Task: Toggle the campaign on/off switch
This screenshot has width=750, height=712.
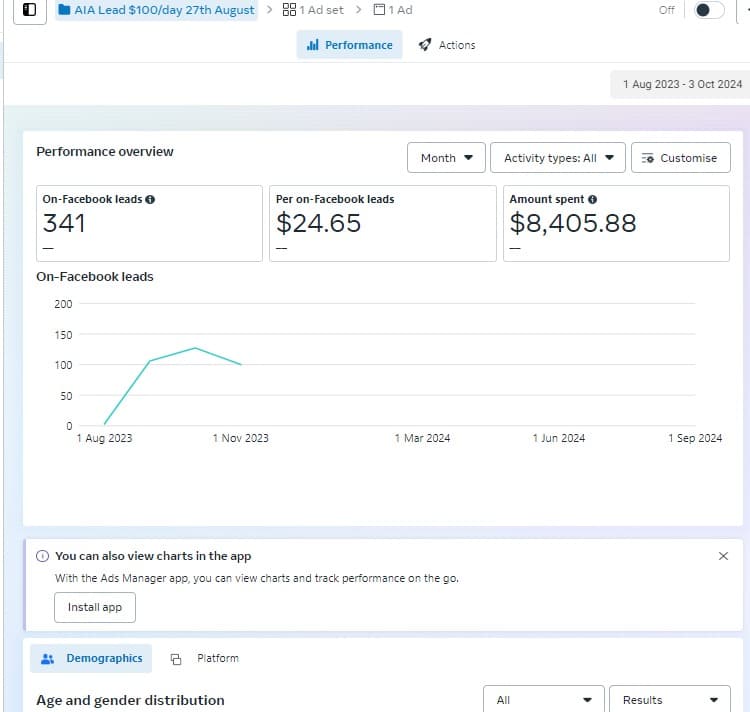Action: click(708, 10)
